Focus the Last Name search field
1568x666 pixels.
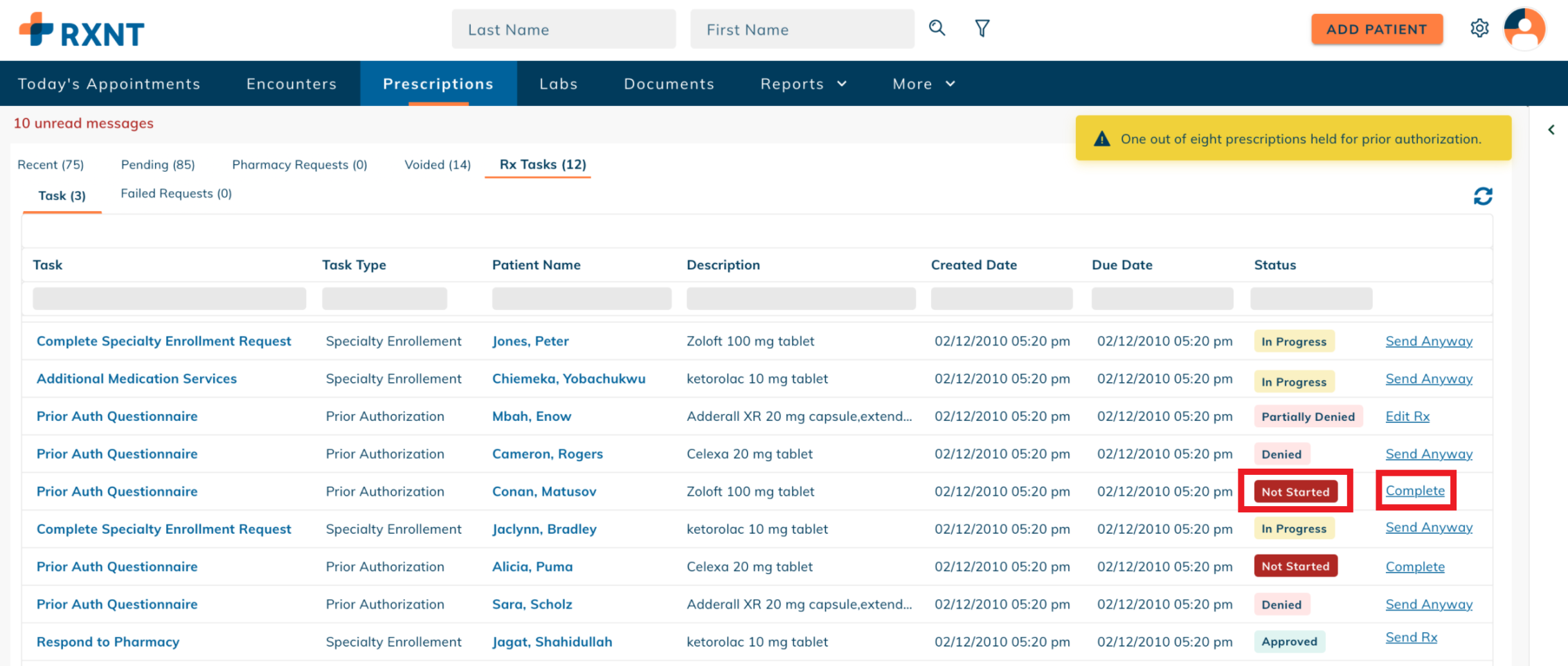564,30
